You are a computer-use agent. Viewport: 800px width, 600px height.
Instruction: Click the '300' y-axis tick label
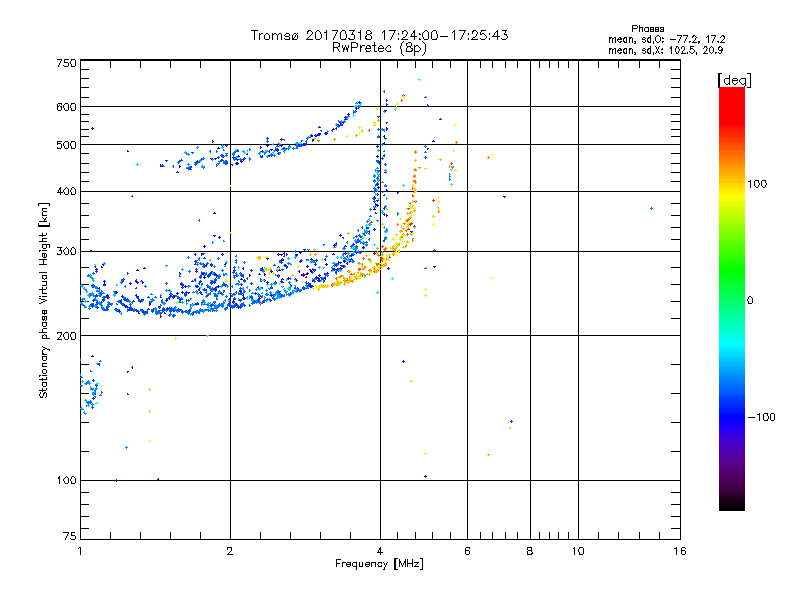(x=66, y=252)
